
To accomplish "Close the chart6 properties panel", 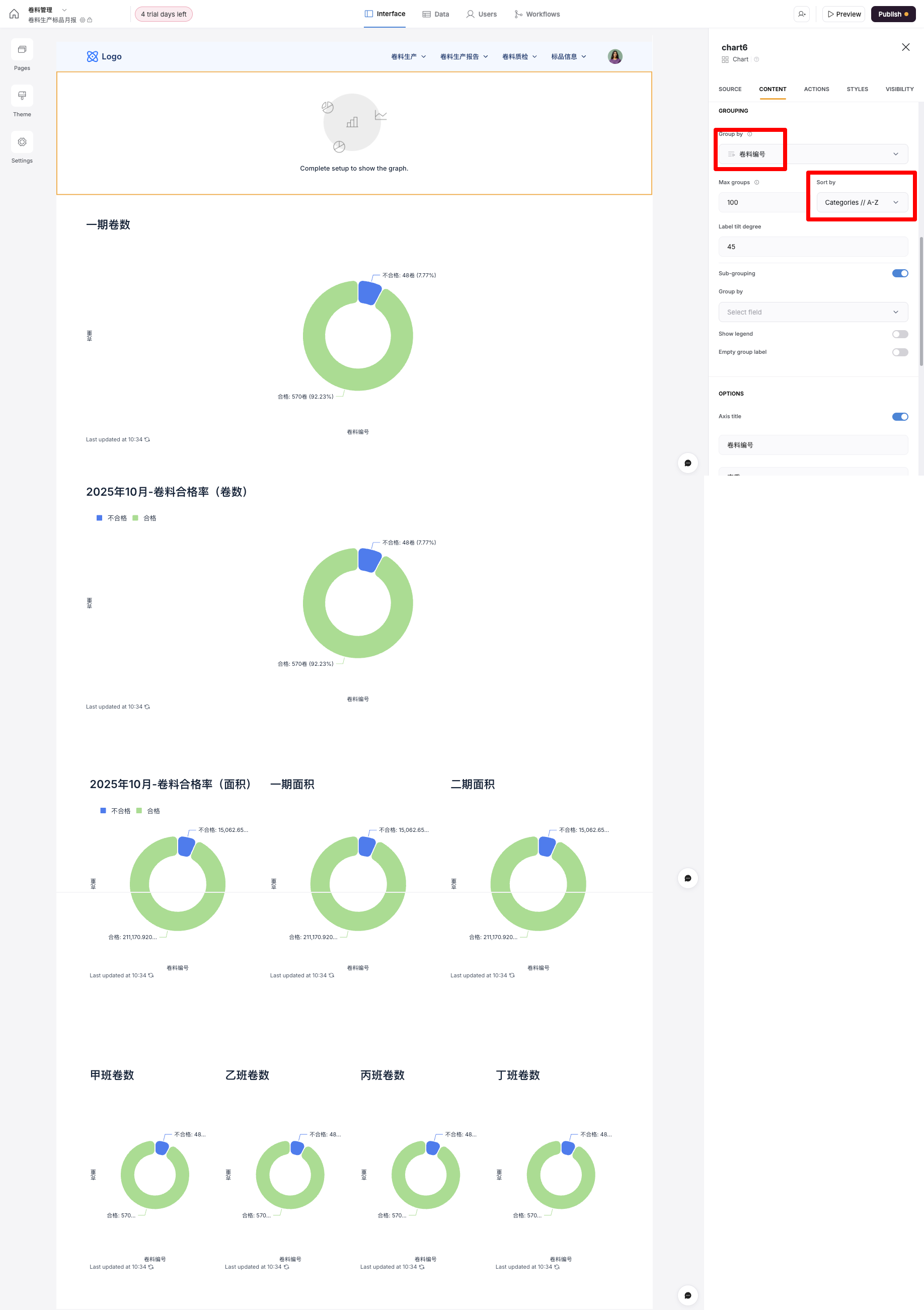I will (x=905, y=47).
